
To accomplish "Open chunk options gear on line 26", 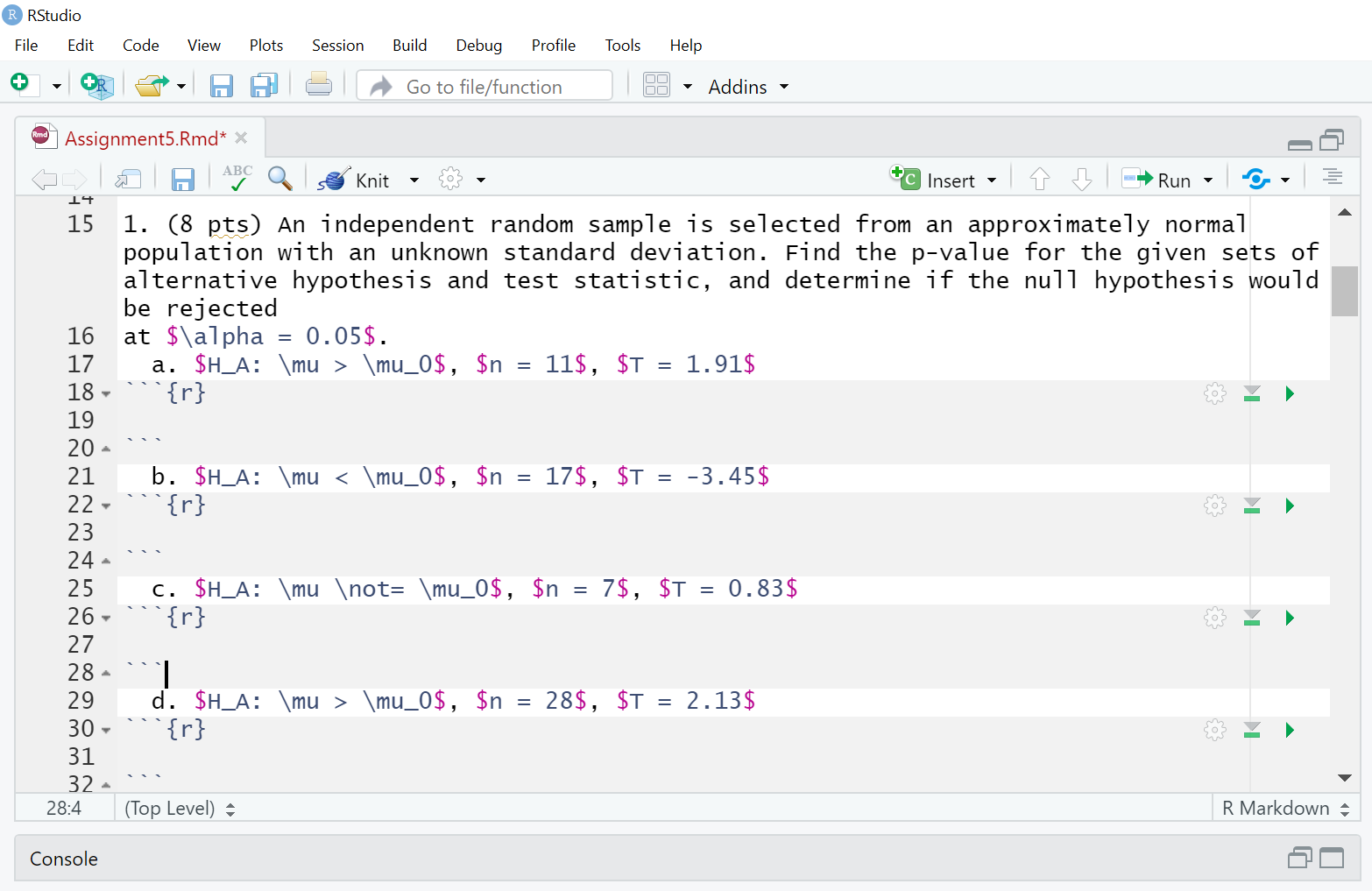I will point(1214,618).
